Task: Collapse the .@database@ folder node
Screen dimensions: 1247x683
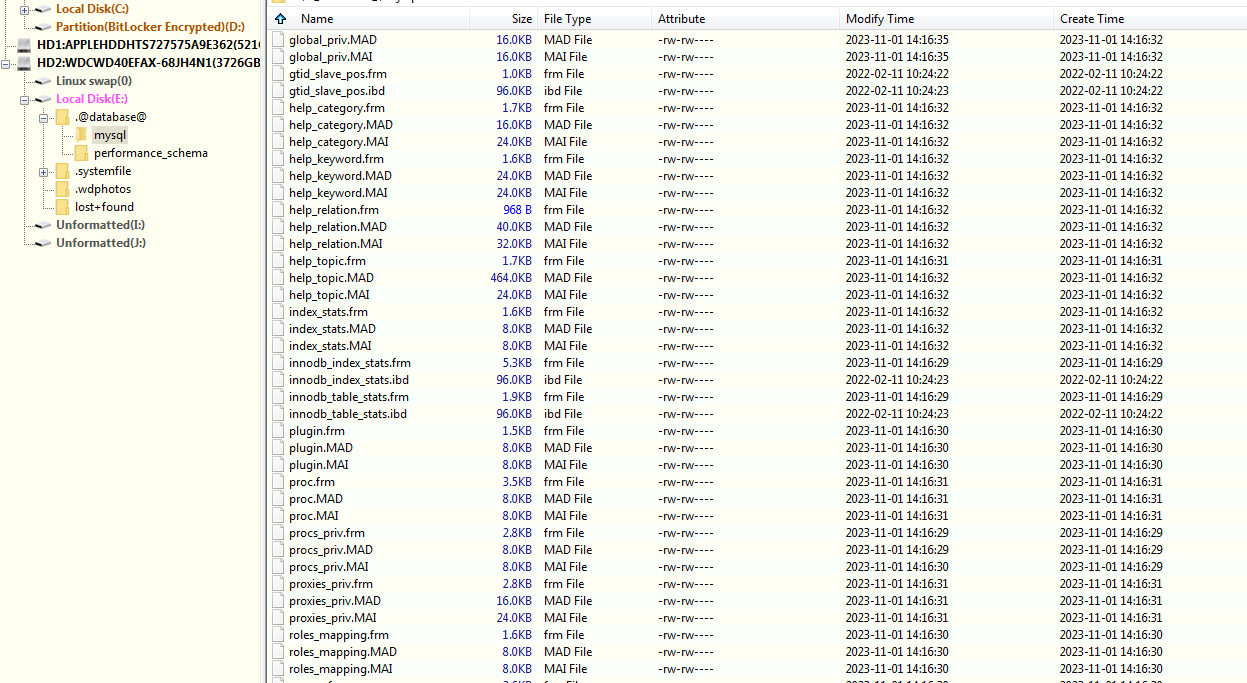Action: (x=44, y=118)
